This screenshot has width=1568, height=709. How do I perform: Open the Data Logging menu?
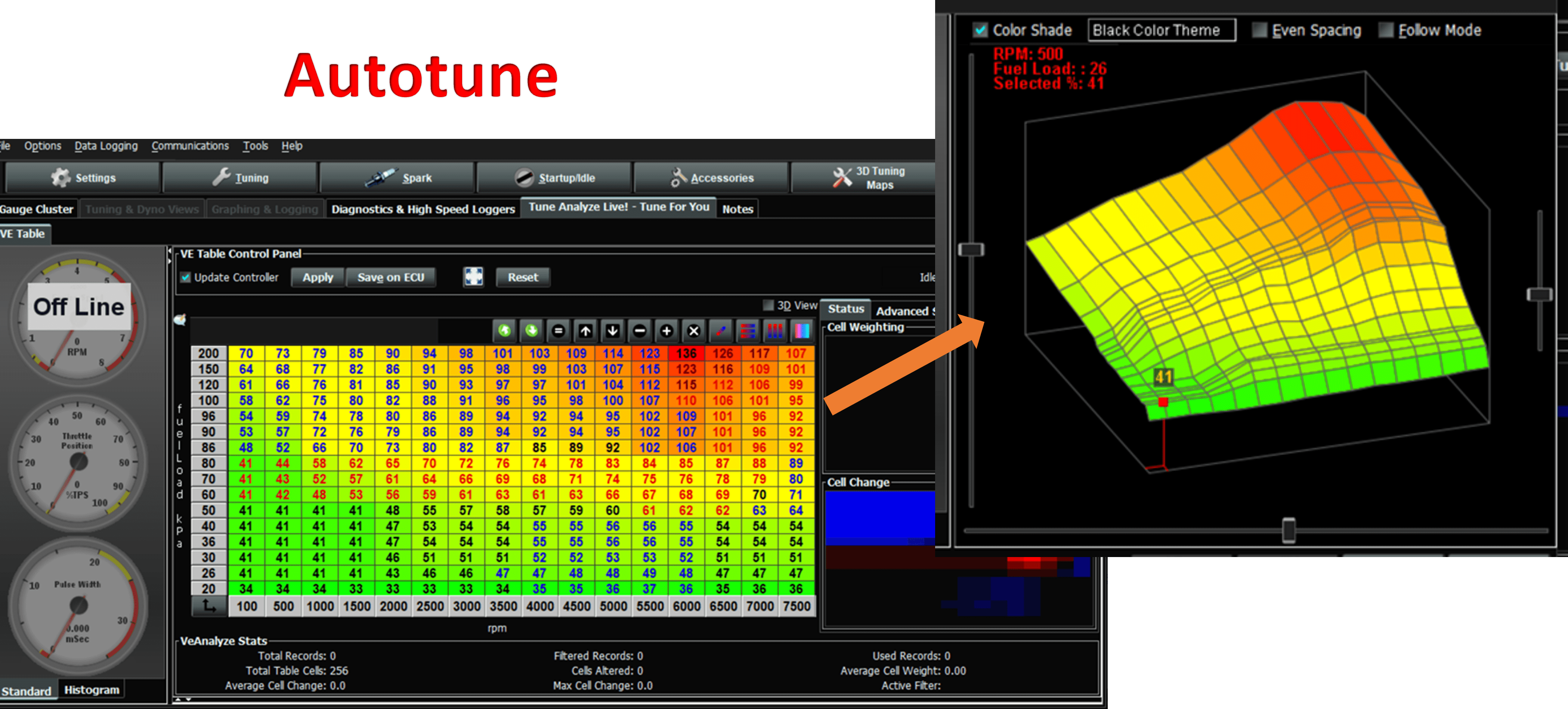pyautogui.click(x=106, y=146)
